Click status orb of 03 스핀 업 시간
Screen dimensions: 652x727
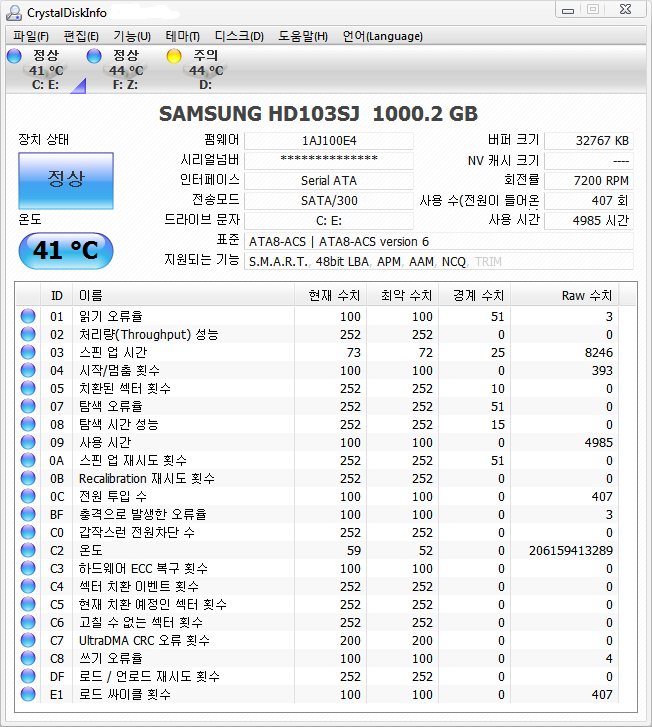(28, 352)
